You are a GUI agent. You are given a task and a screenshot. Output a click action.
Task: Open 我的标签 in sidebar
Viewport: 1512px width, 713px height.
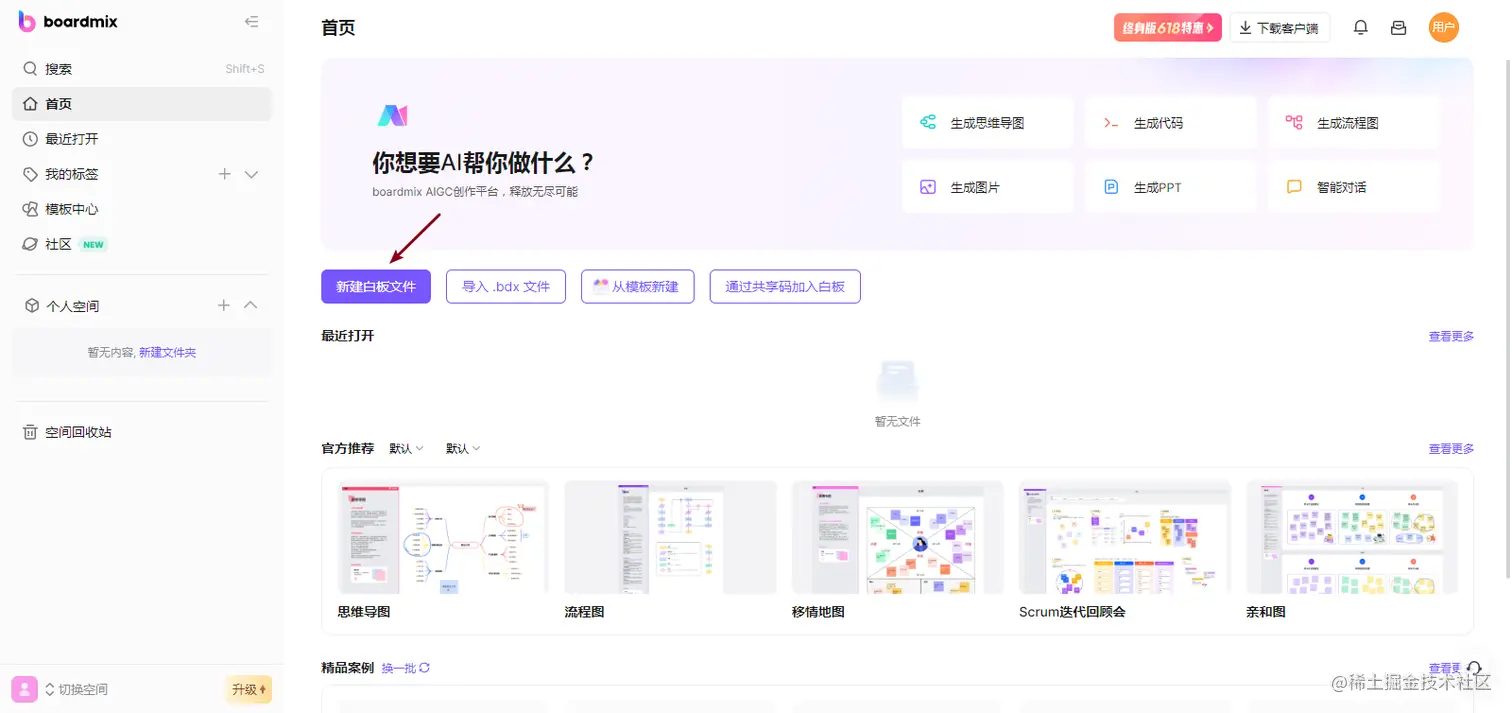pyautogui.click(x=72, y=174)
